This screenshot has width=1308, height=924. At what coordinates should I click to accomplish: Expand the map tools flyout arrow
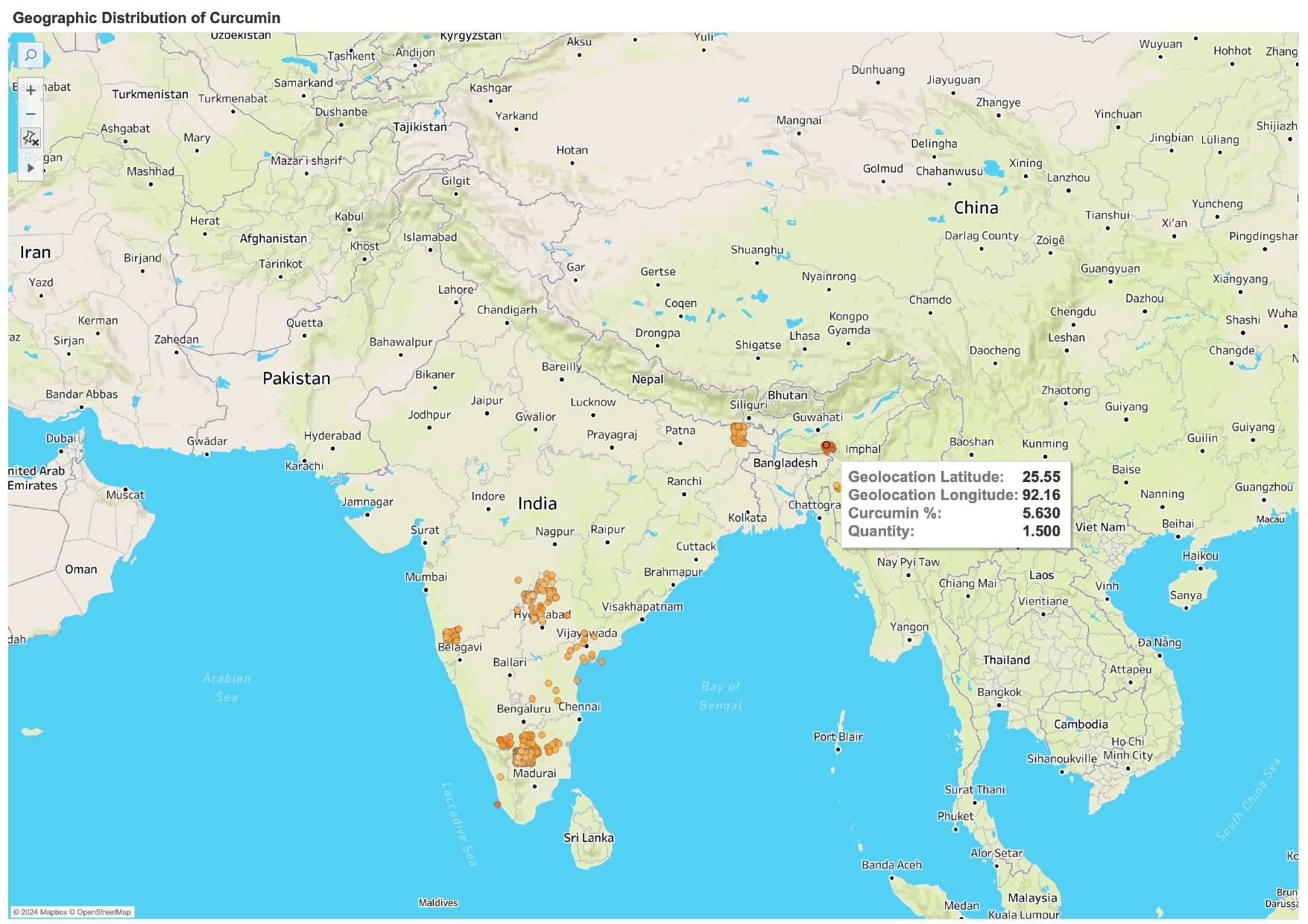(31, 168)
